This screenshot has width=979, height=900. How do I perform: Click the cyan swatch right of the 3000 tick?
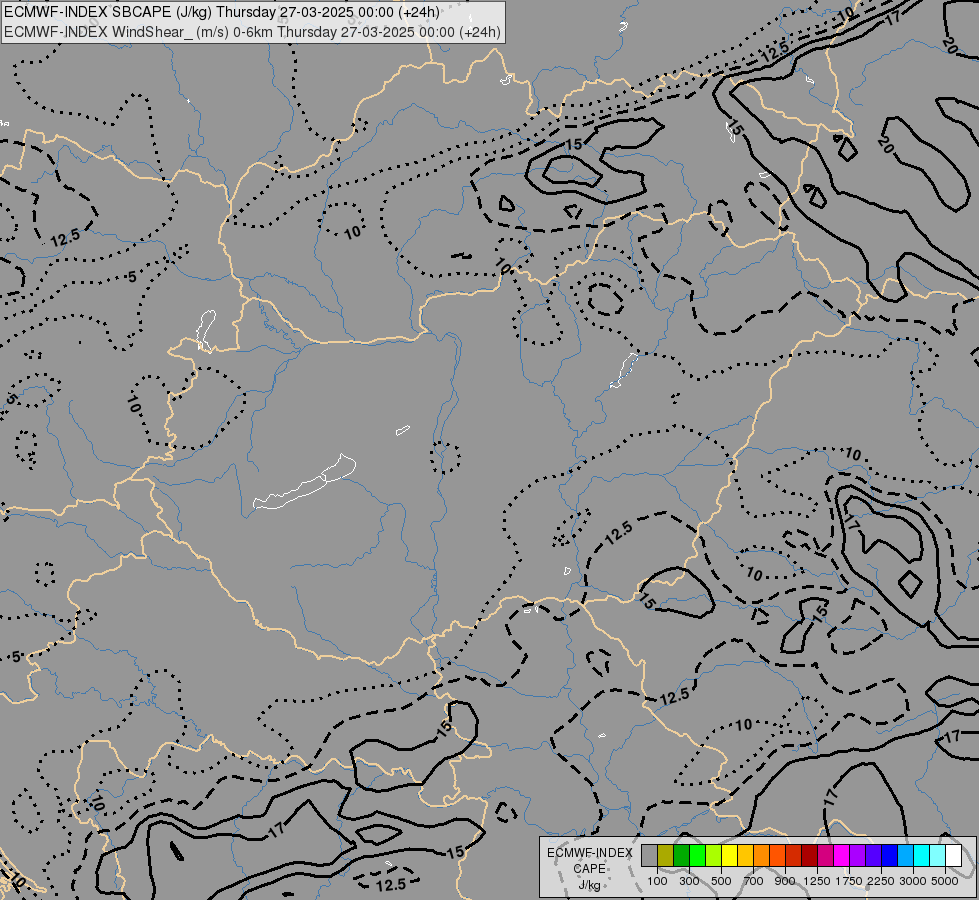pos(922,855)
